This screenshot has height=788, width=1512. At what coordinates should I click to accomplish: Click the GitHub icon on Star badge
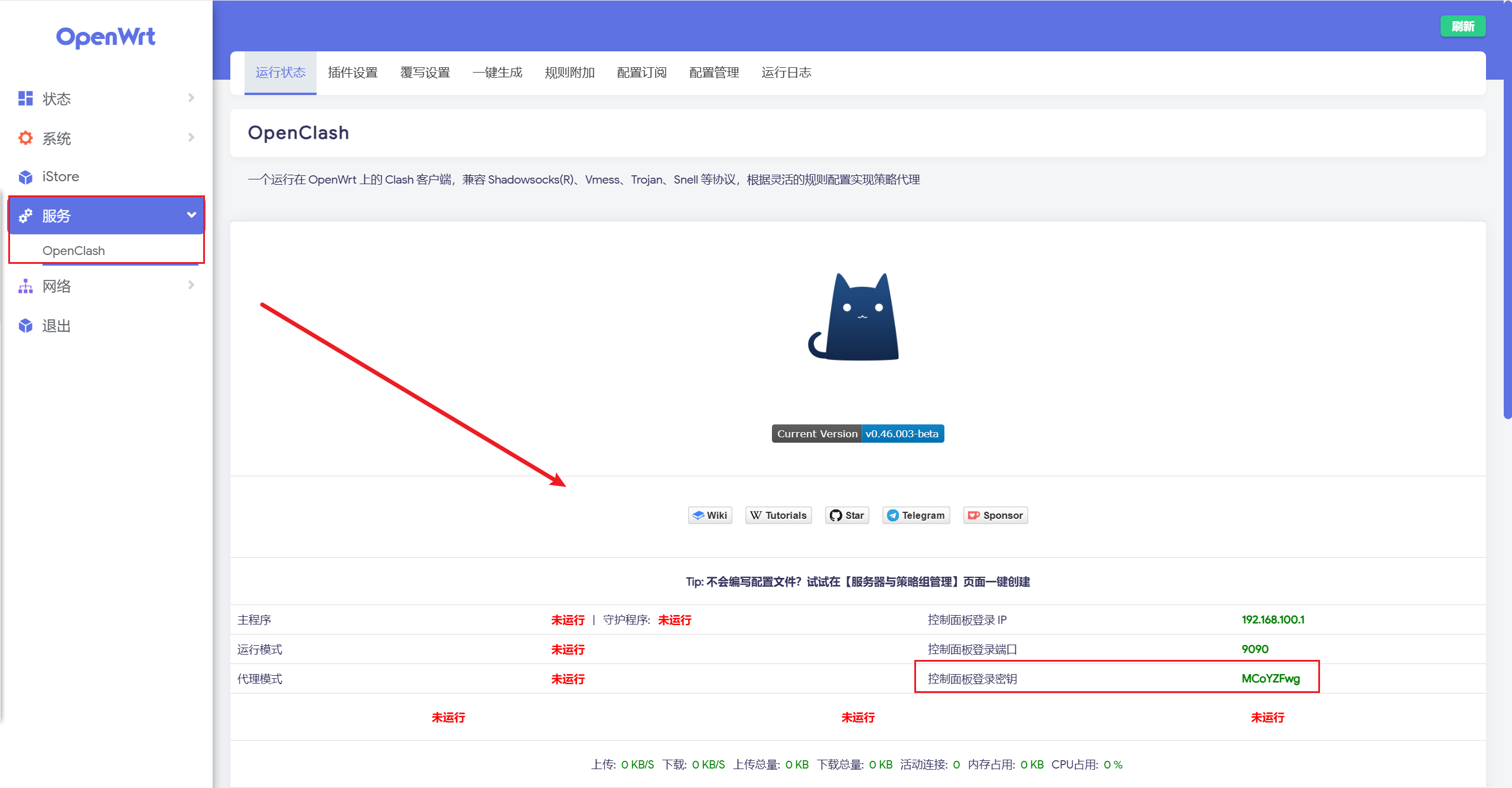[836, 515]
